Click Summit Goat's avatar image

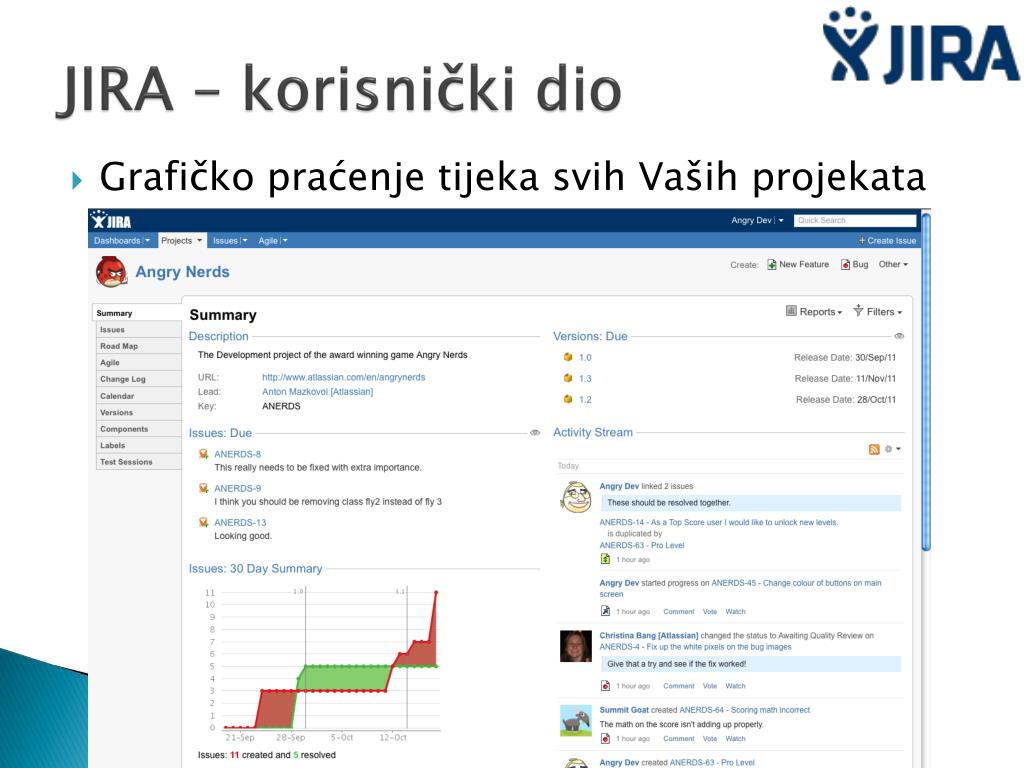click(576, 720)
